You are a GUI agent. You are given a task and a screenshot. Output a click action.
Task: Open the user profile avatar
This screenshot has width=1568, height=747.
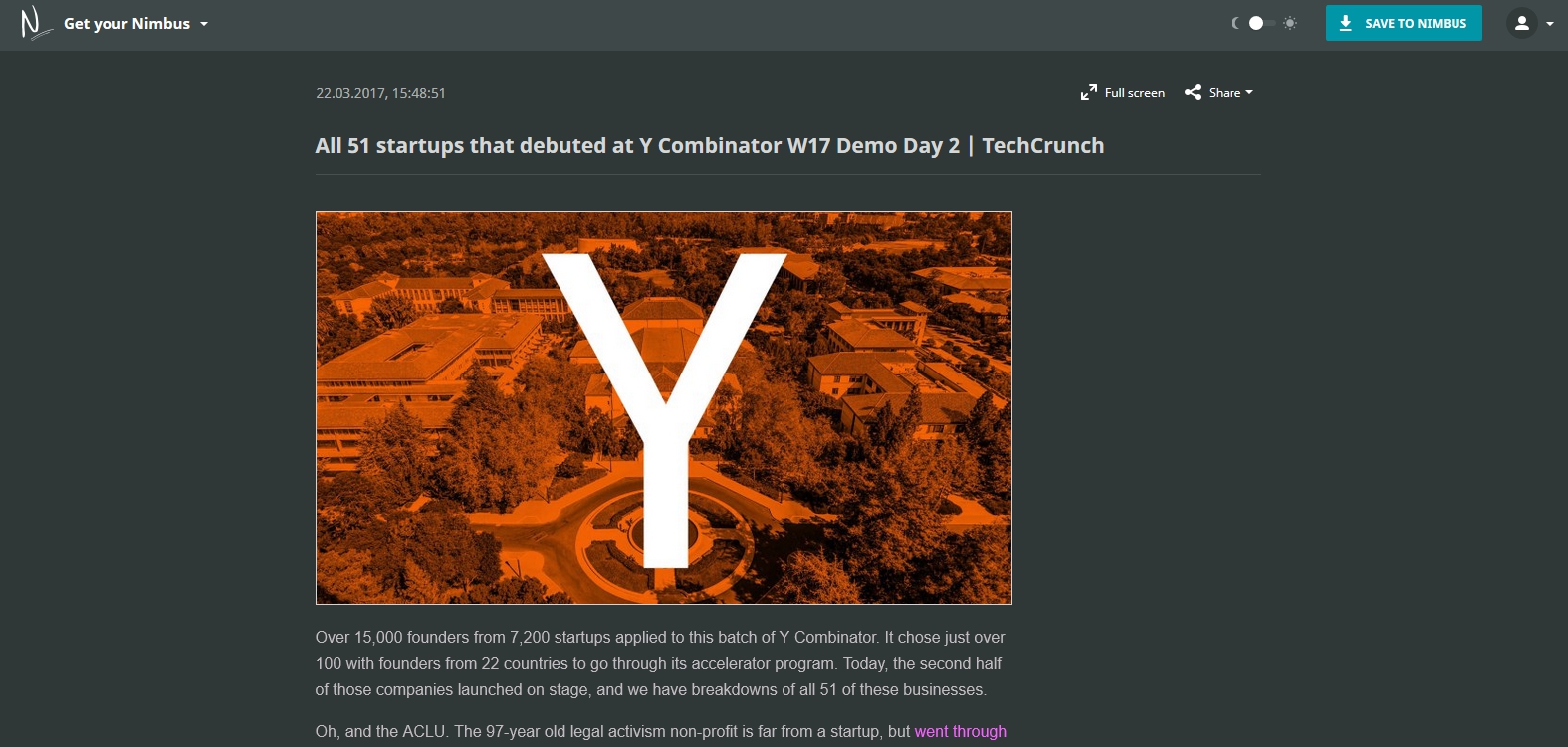pos(1521,23)
